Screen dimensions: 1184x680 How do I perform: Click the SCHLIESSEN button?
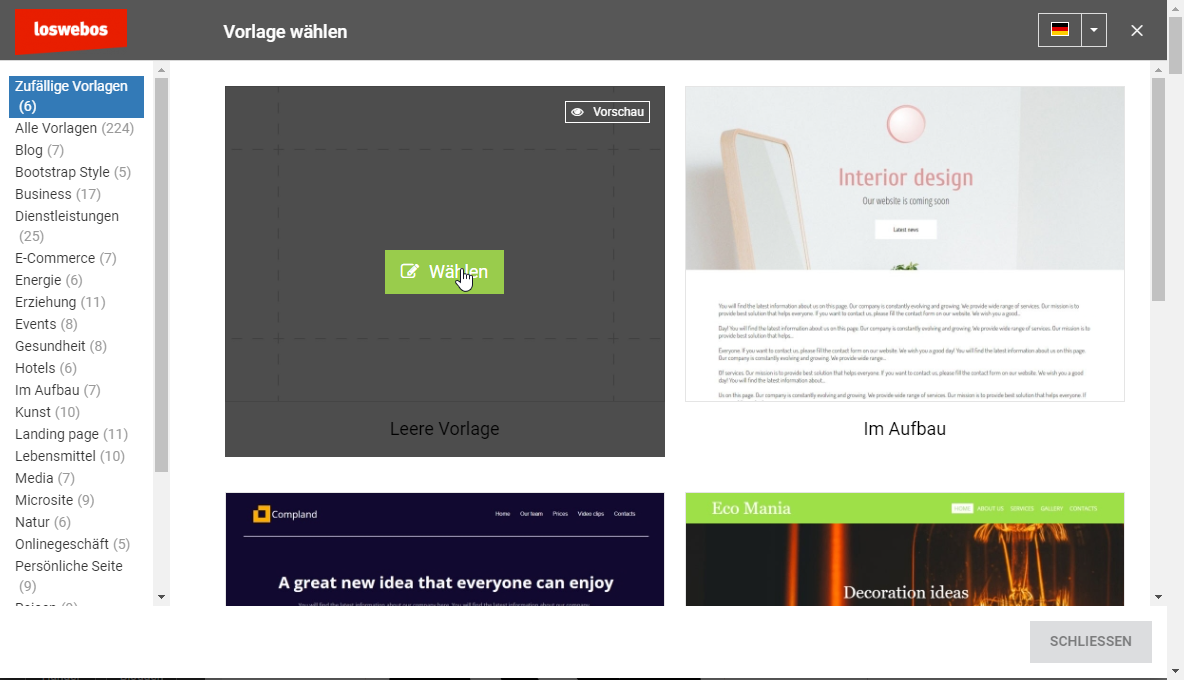[x=1090, y=642]
